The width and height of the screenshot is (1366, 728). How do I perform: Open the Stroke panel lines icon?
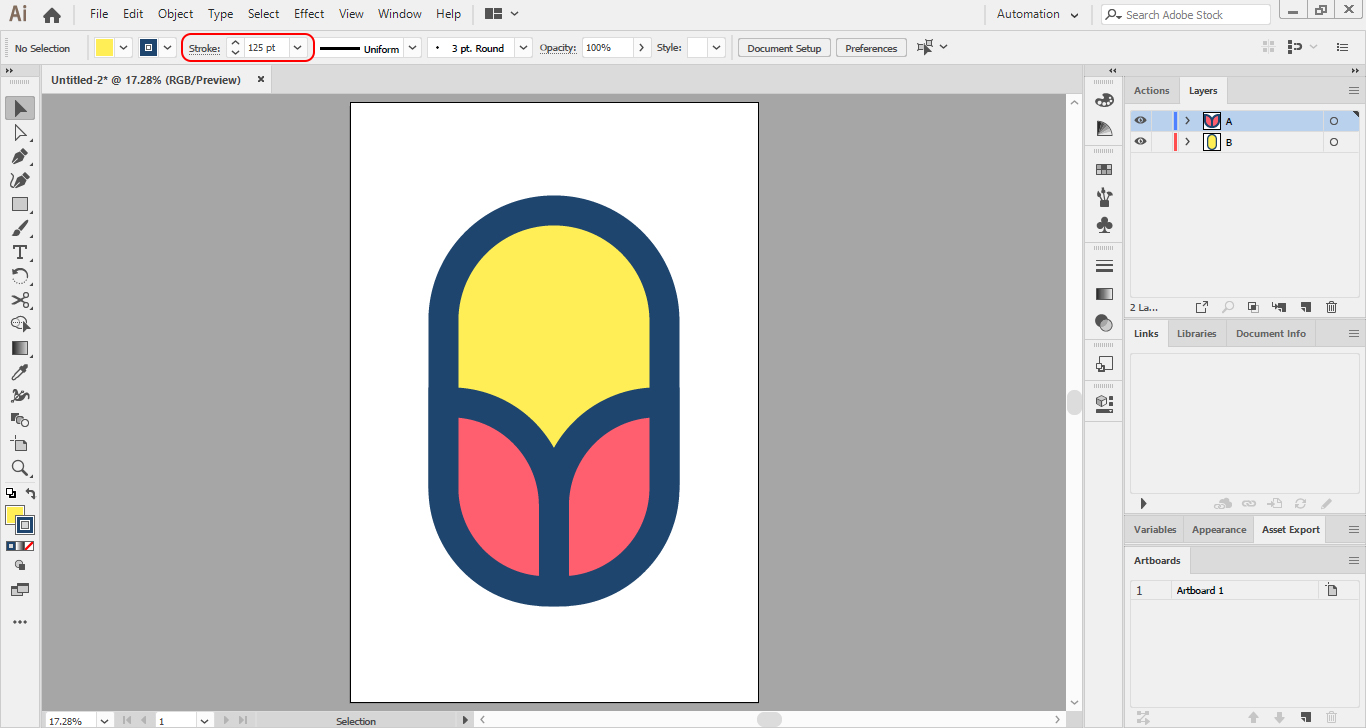(1104, 266)
